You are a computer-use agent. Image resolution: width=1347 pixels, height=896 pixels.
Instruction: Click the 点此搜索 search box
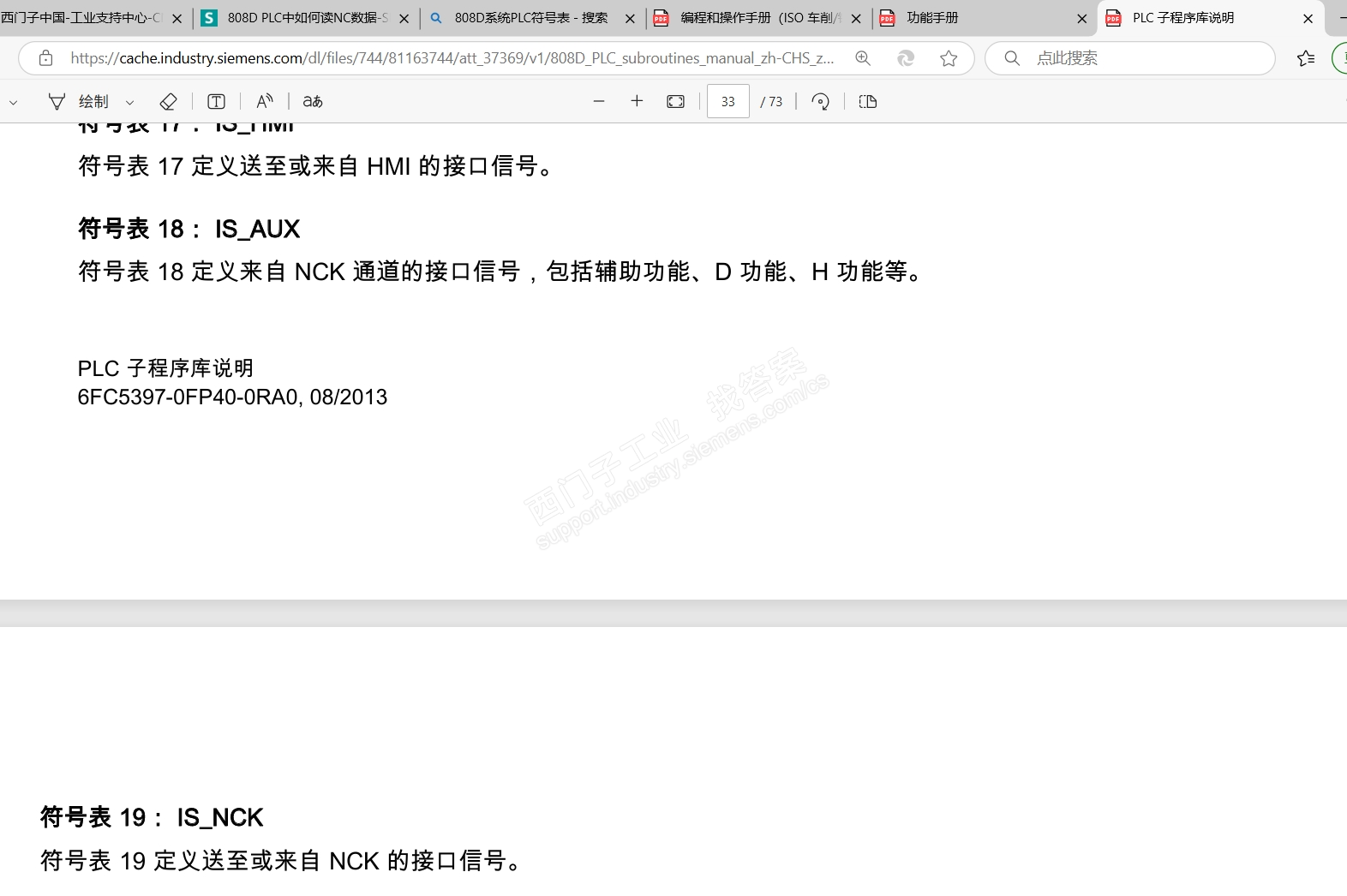1130,58
